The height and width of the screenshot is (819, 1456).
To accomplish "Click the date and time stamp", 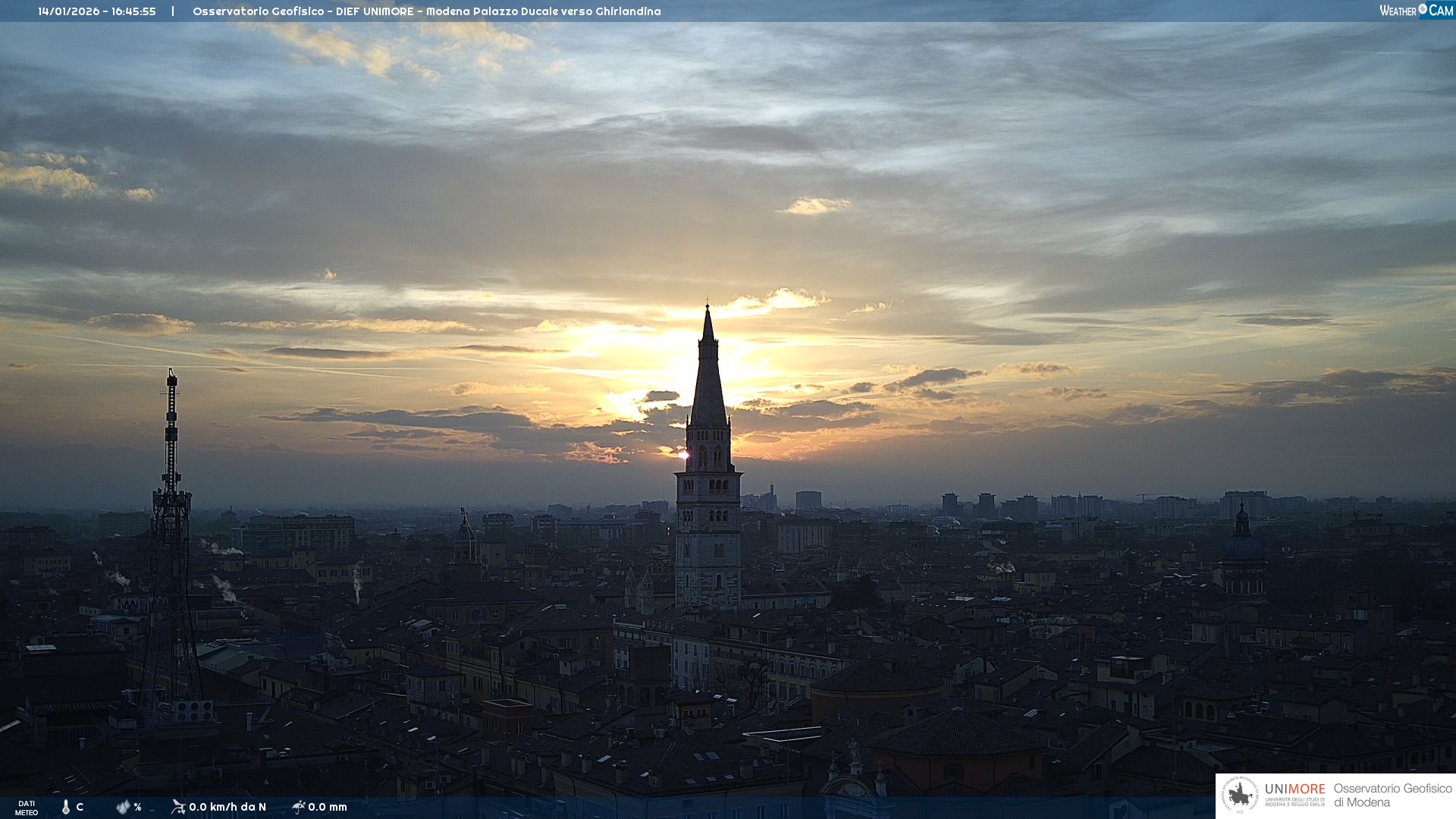I will (97, 11).
